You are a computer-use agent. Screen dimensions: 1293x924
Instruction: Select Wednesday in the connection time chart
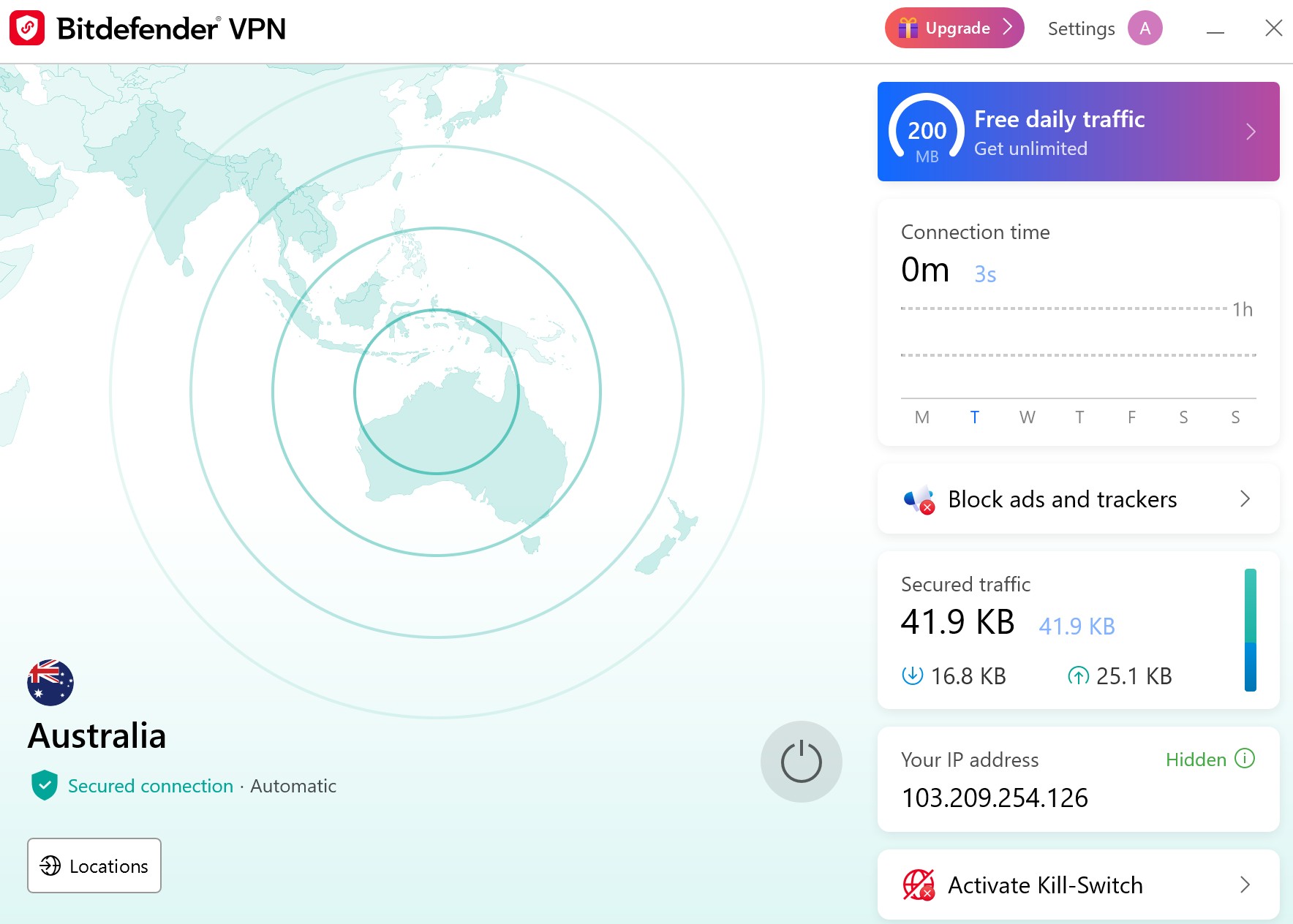(x=1027, y=417)
